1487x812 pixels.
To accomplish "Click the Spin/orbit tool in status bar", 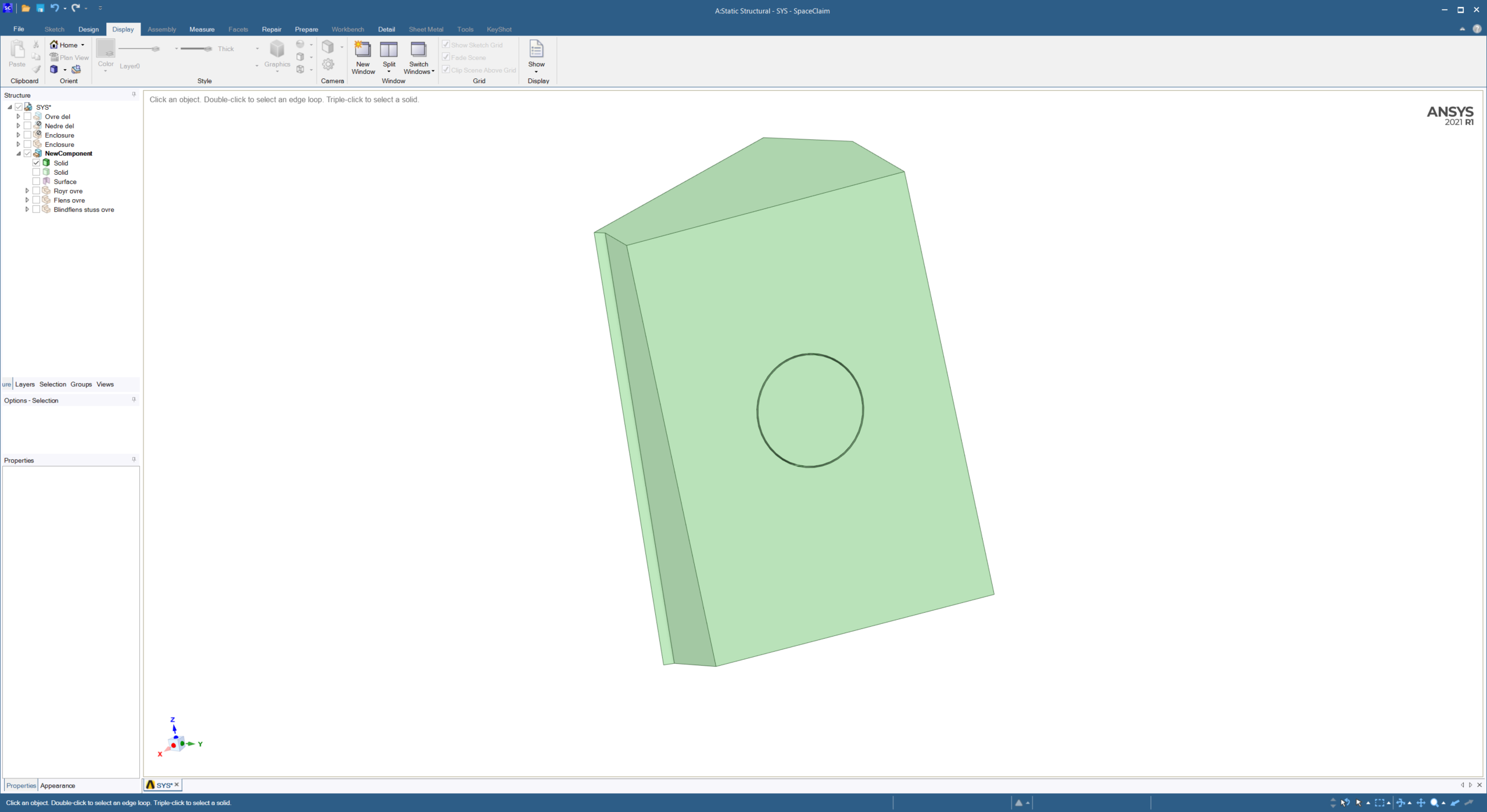I will coord(1400,803).
